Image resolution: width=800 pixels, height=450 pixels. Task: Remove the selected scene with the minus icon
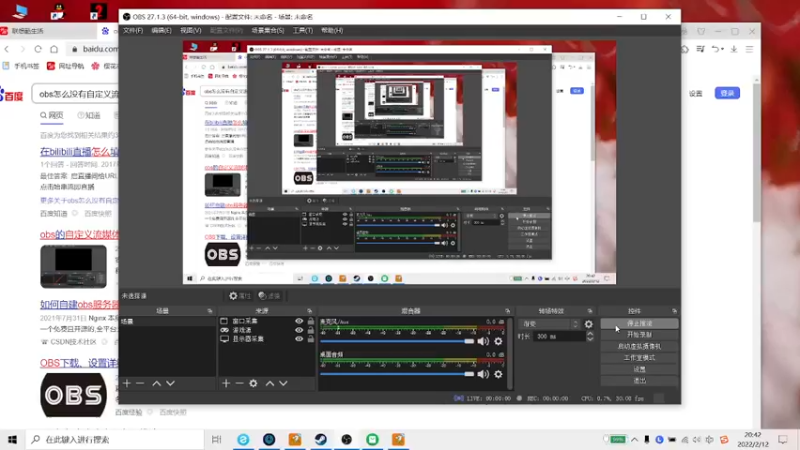point(140,383)
